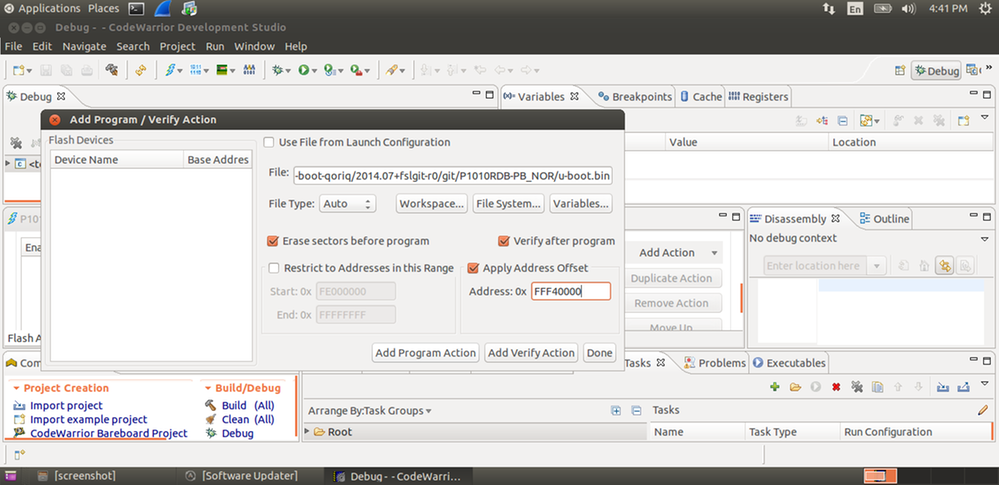This screenshot has width=999, height=485.
Task: Click the collapse-all minus icon near Arrange By
Action: pyautogui.click(x=636, y=410)
